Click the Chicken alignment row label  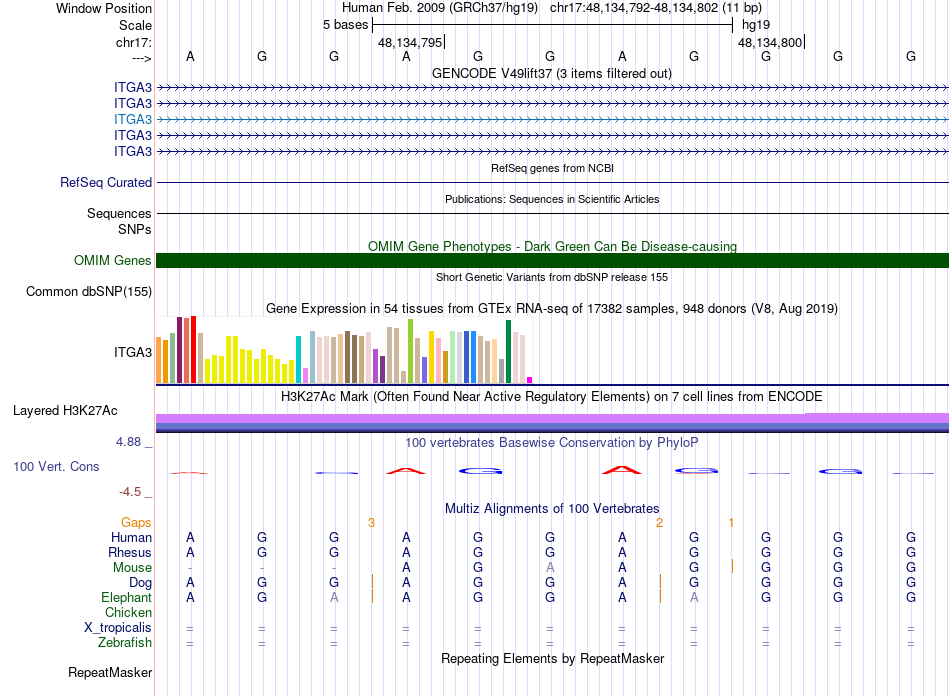(128, 612)
